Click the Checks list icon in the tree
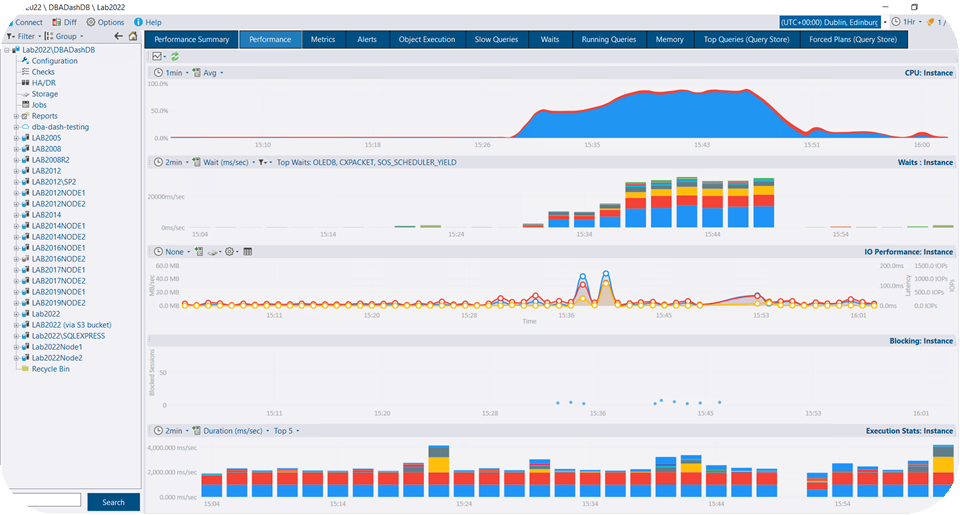The width and height of the screenshot is (960, 515). [x=25, y=72]
